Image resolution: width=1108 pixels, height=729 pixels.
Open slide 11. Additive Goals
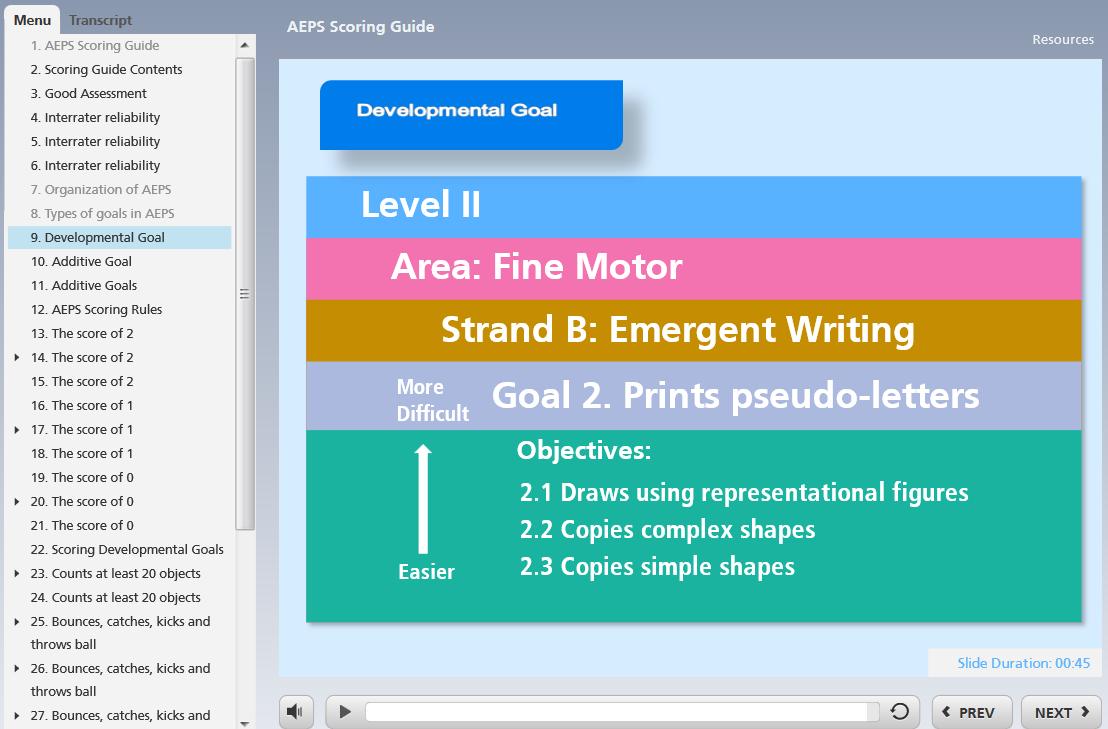point(84,285)
